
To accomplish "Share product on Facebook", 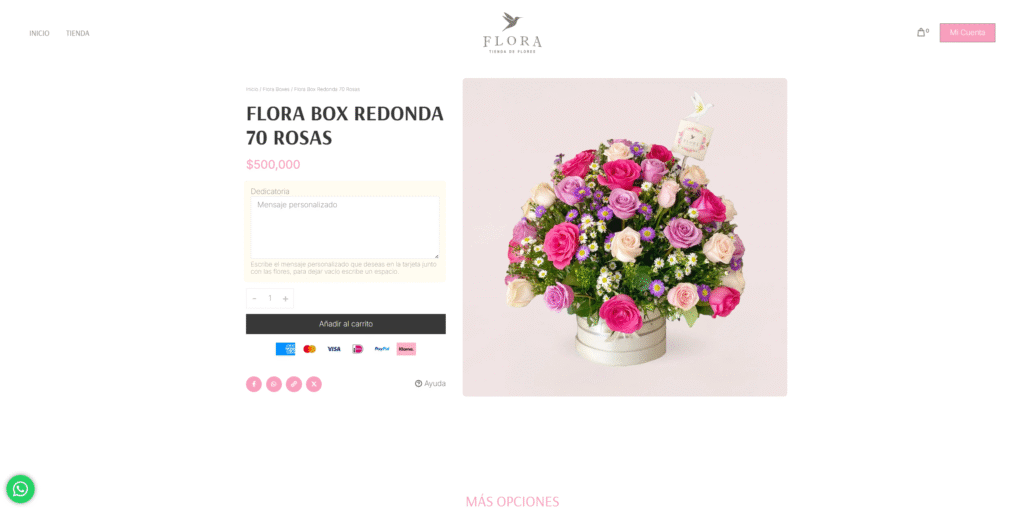I will point(253,384).
